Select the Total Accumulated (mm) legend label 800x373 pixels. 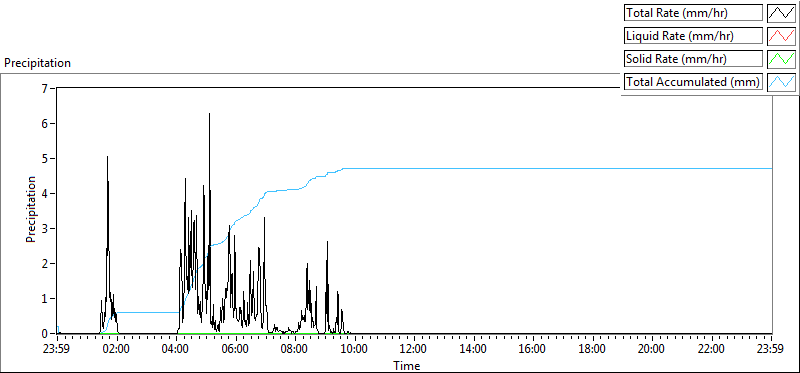(693, 82)
